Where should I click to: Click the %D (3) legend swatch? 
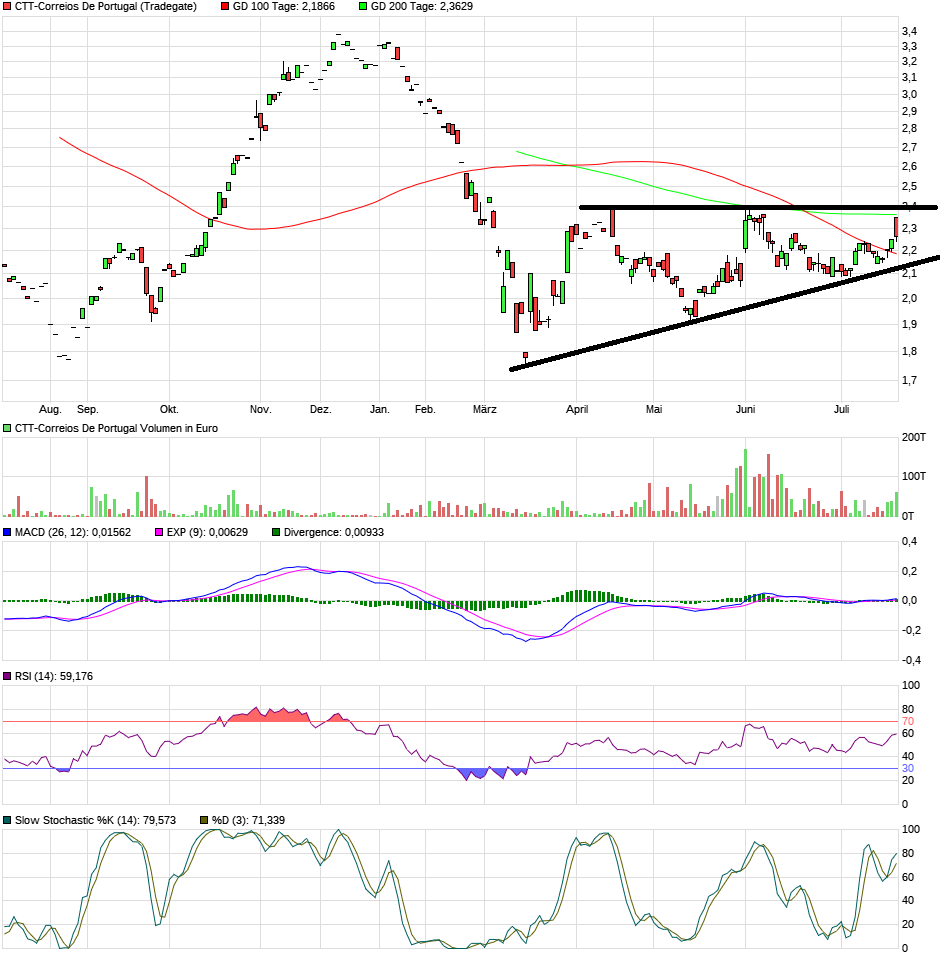pos(204,820)
